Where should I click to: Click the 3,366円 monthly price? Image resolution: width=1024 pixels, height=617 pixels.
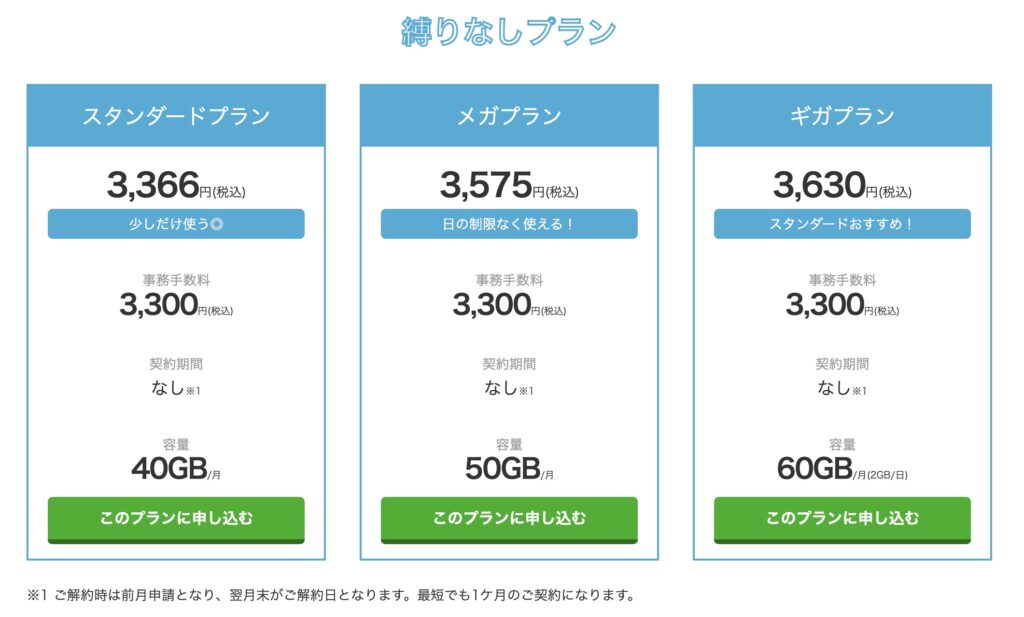(176, 185)
